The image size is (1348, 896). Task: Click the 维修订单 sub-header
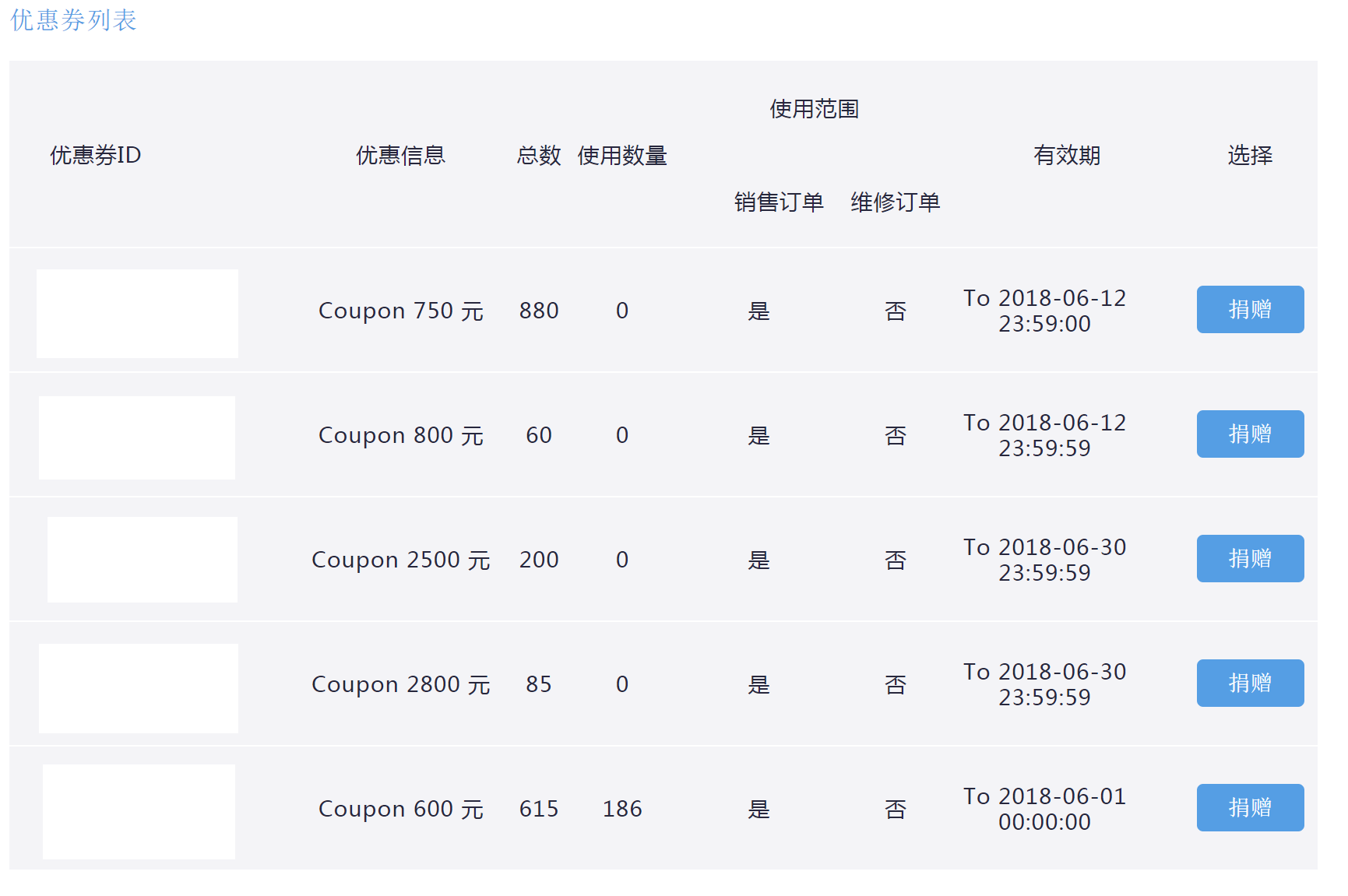895,202
